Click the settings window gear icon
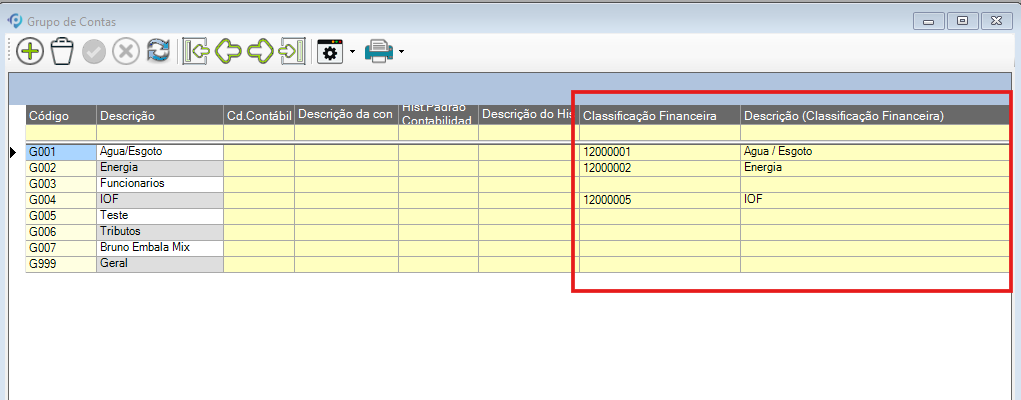Screen dimensions: 1021x400 tap(330, 52)
